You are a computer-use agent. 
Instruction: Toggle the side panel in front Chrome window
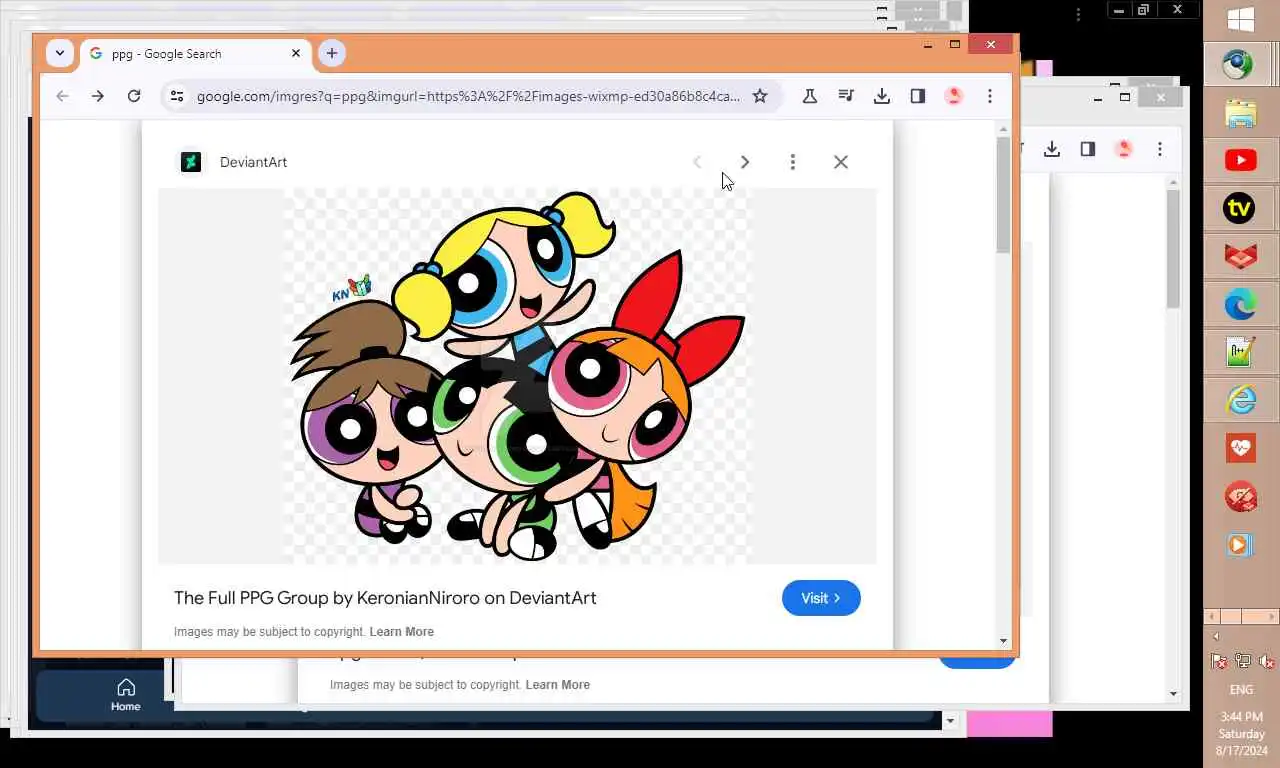pos(917,96)
